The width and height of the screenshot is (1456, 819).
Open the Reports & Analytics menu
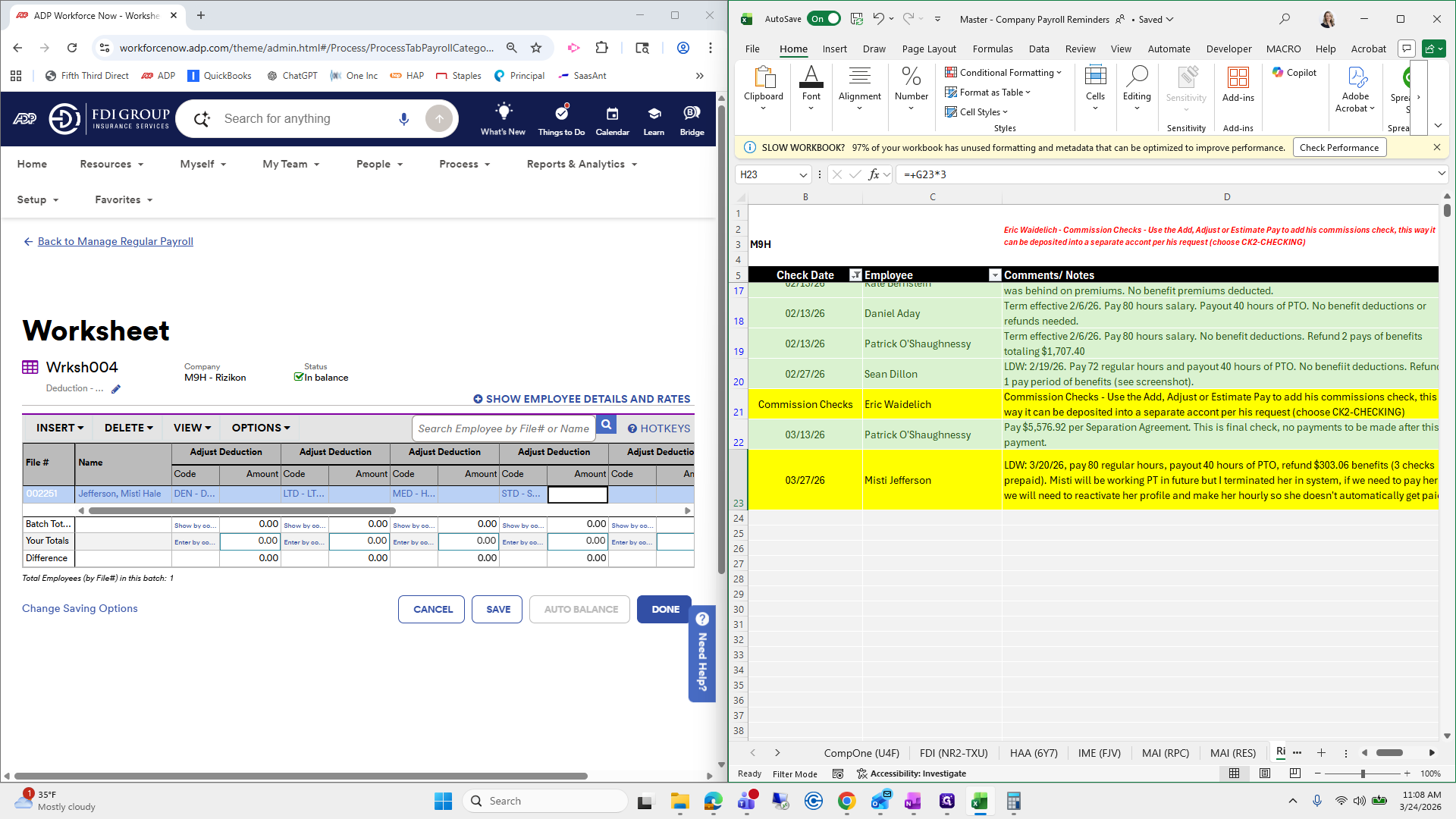(582, 164)
